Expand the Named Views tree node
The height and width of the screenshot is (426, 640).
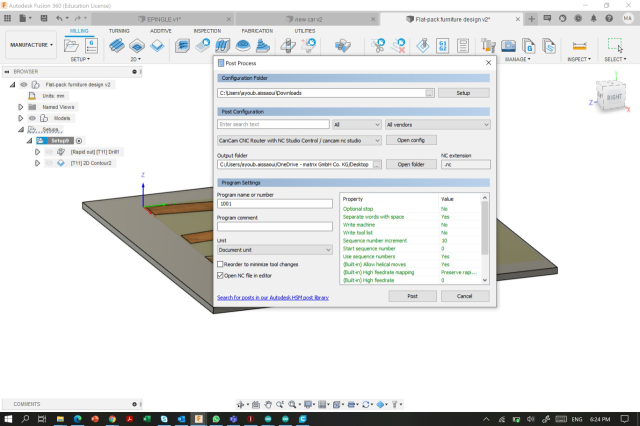tap(20, 106)
